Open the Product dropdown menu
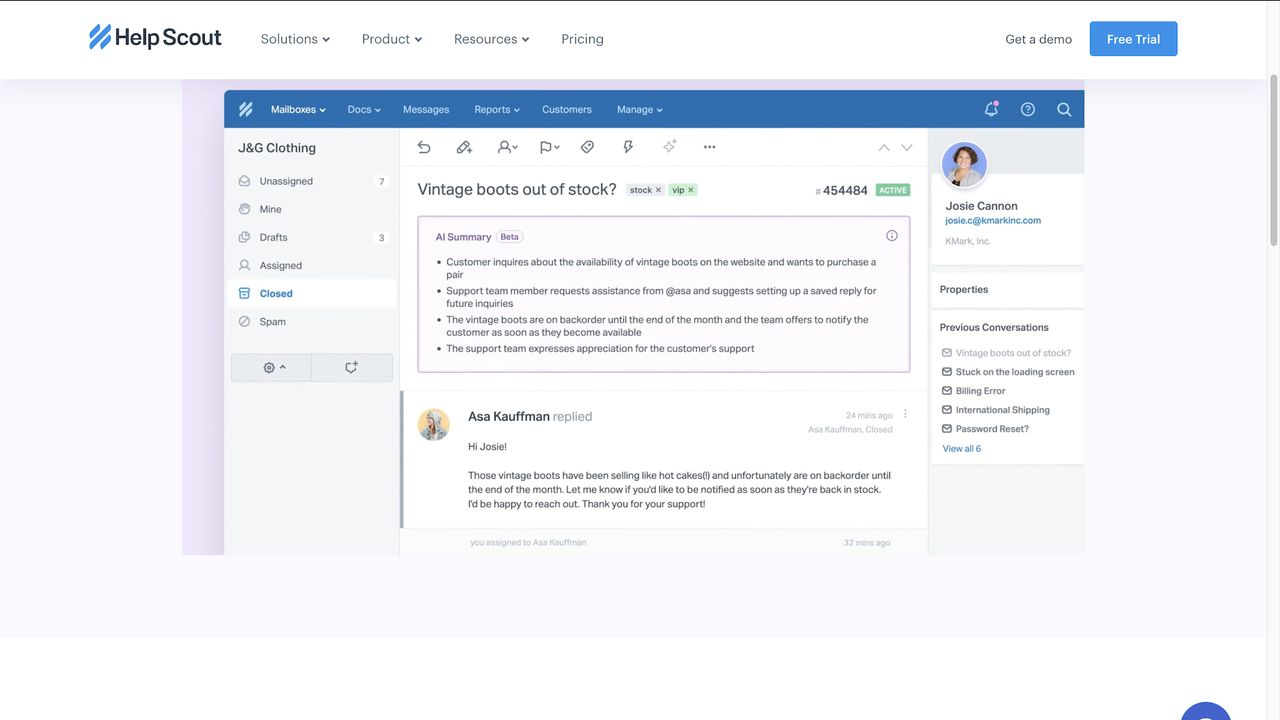This screenshot has width=1280, height=720. 392,39
